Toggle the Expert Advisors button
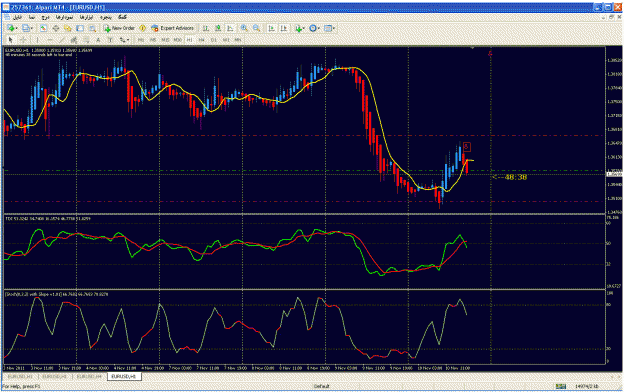 click(x=173, y=28)
